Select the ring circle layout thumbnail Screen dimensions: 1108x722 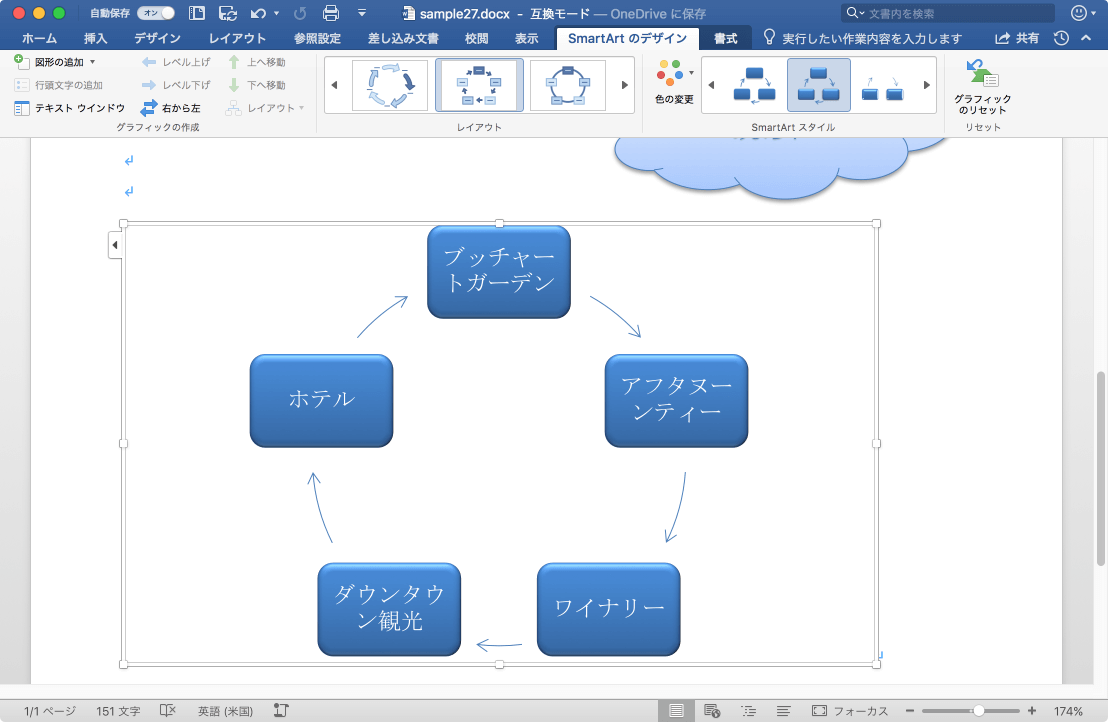click(567, 85)
